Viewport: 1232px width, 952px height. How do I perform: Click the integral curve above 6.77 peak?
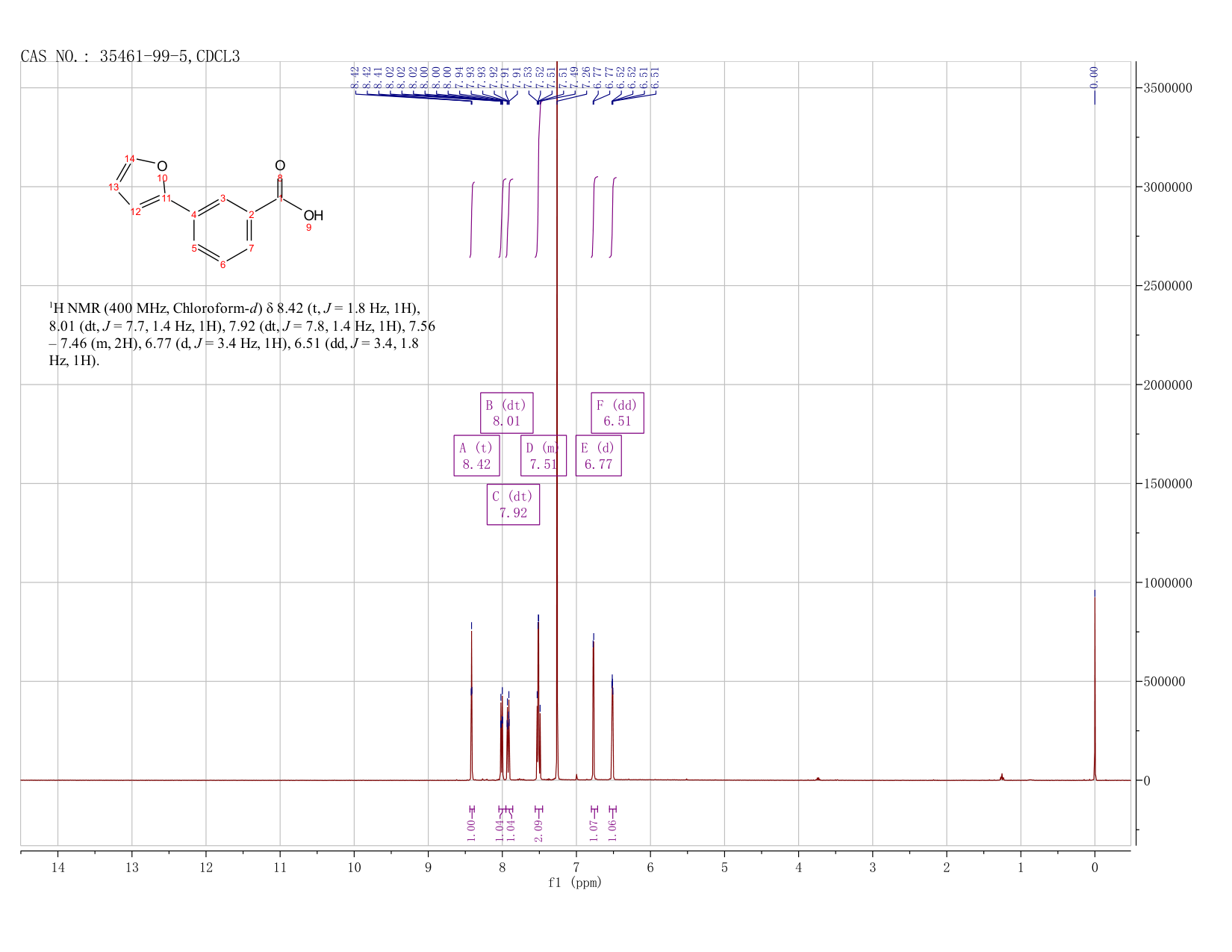point(594,217)
